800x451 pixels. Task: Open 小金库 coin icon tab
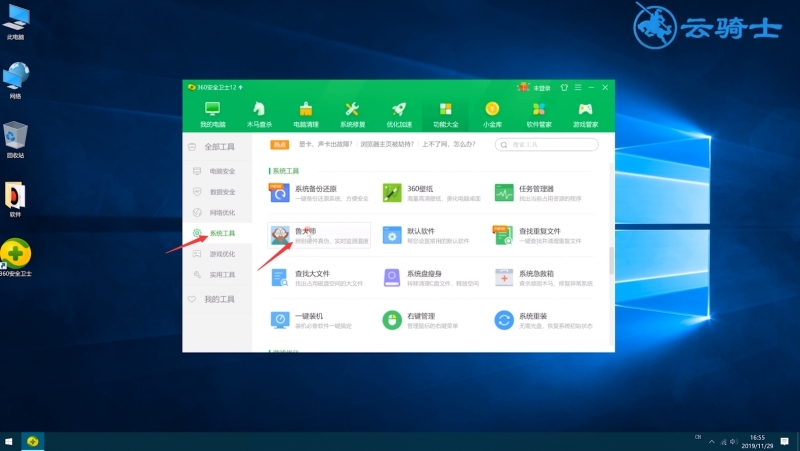[x=492, y=114]
